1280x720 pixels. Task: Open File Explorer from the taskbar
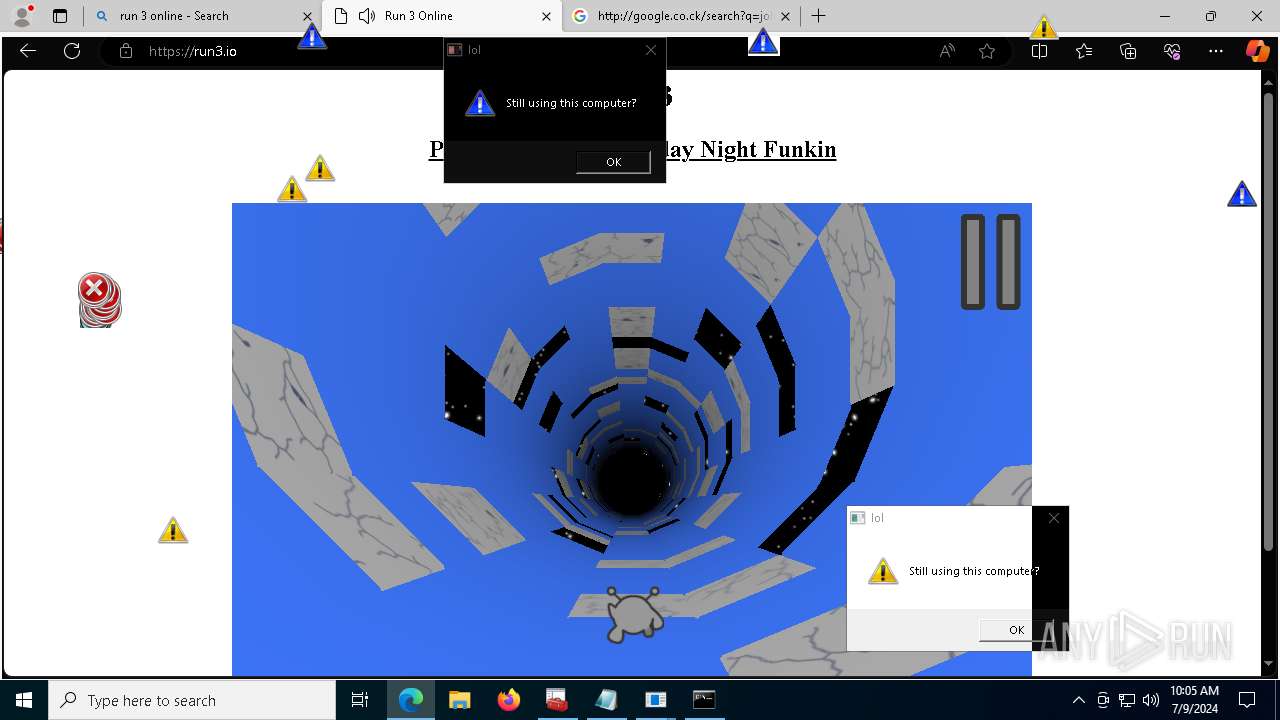459,700
